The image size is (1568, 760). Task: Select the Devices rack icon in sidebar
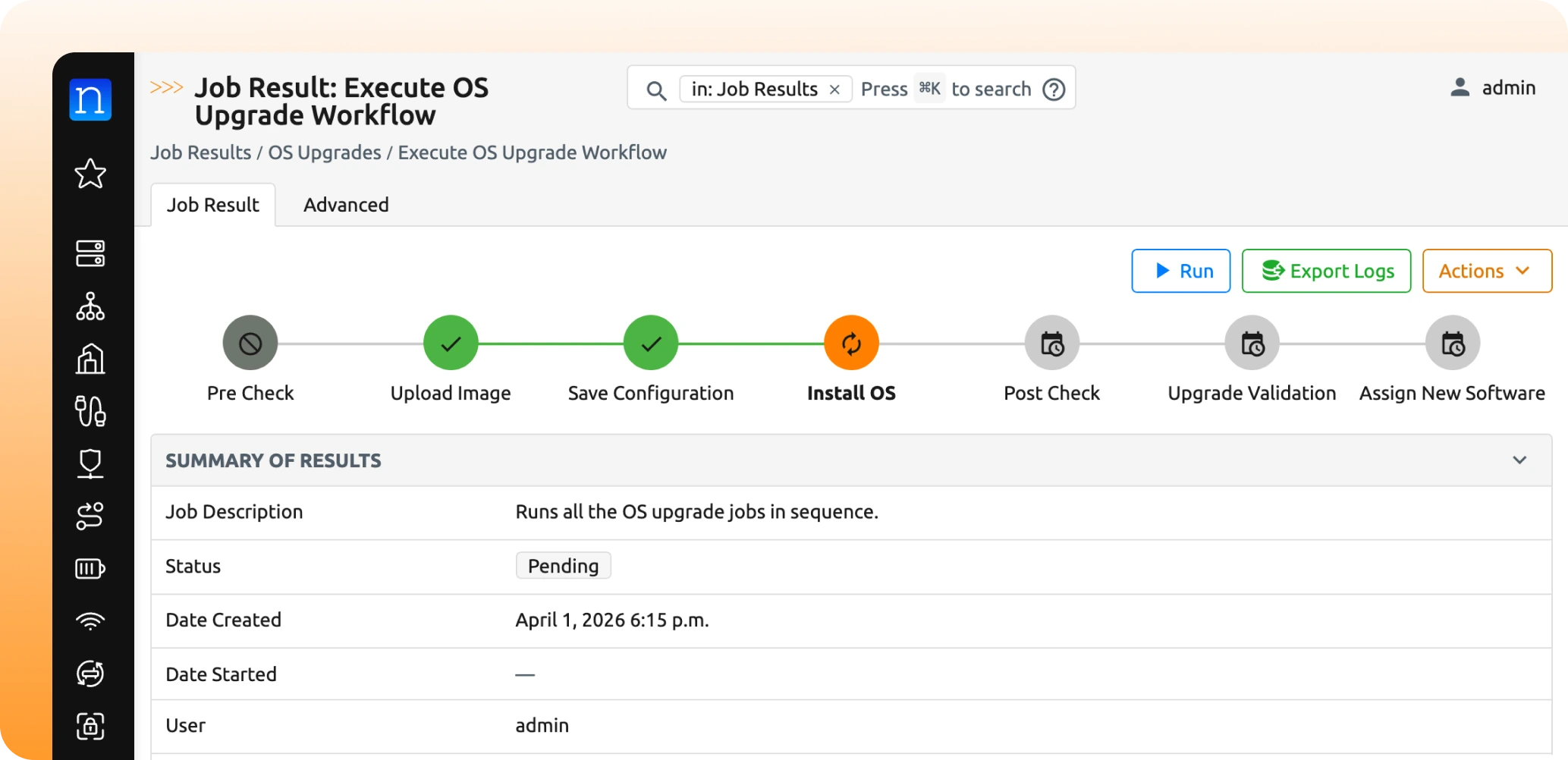[91, 253]
